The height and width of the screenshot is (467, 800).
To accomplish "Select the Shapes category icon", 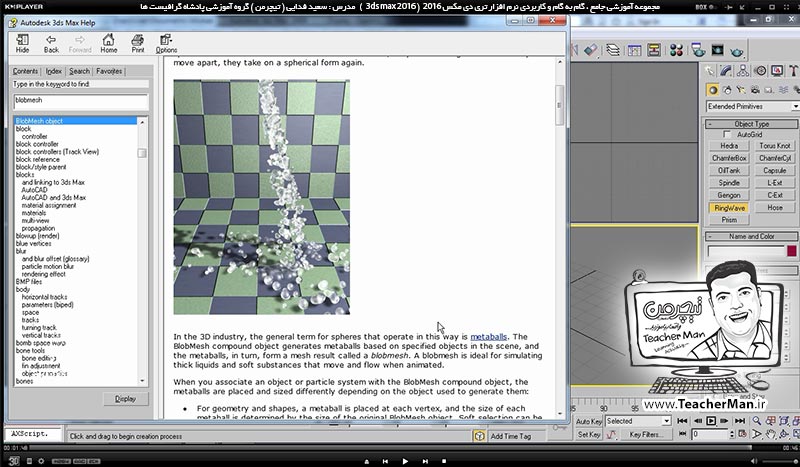I will (x=727, y=90).
